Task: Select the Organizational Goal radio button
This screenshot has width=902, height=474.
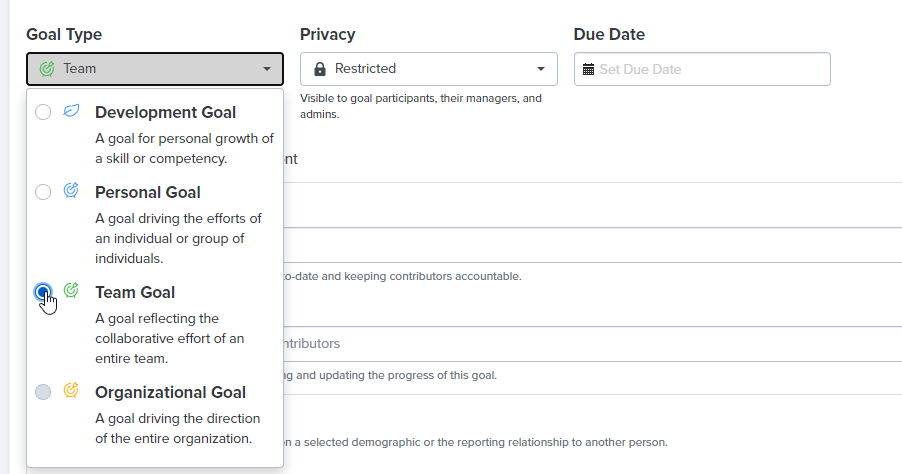Action: point(43,392)
